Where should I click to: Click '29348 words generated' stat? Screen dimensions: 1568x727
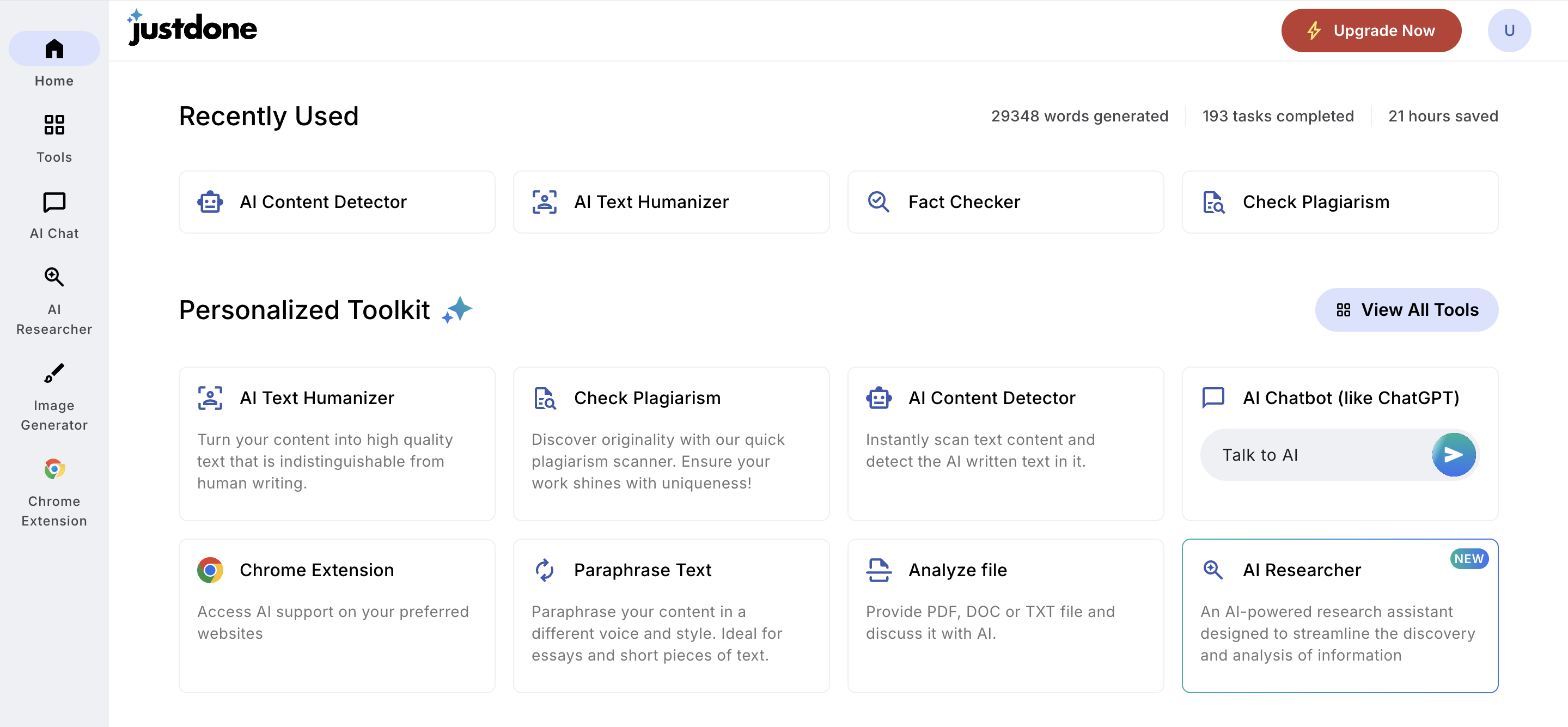(x=1079, y=115)
